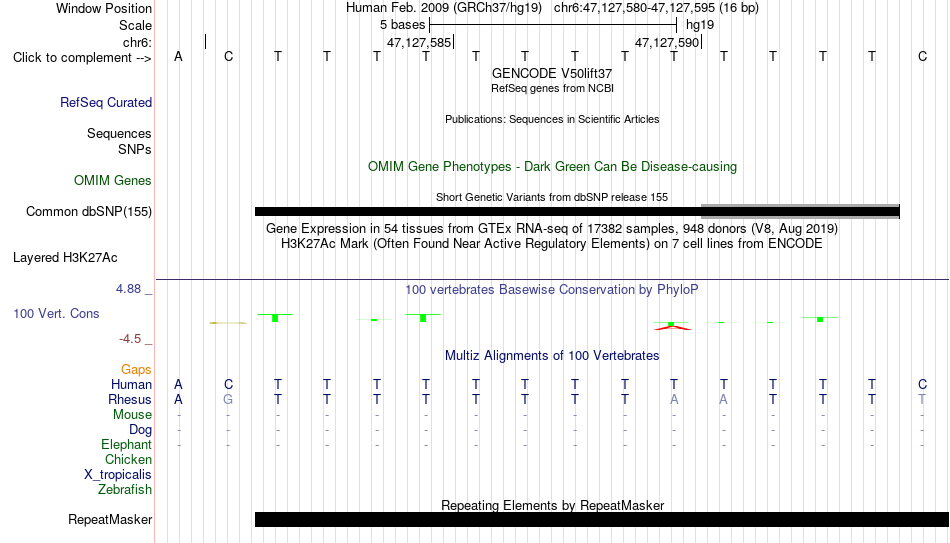Open the OMIM Genes track label

[x=113, y=181]
